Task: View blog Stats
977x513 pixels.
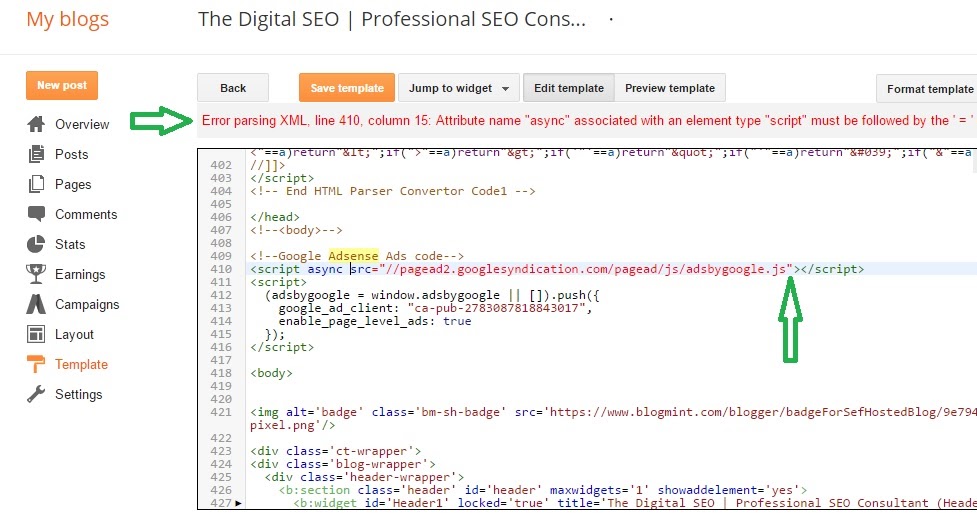Action: [x=70, y=244]
